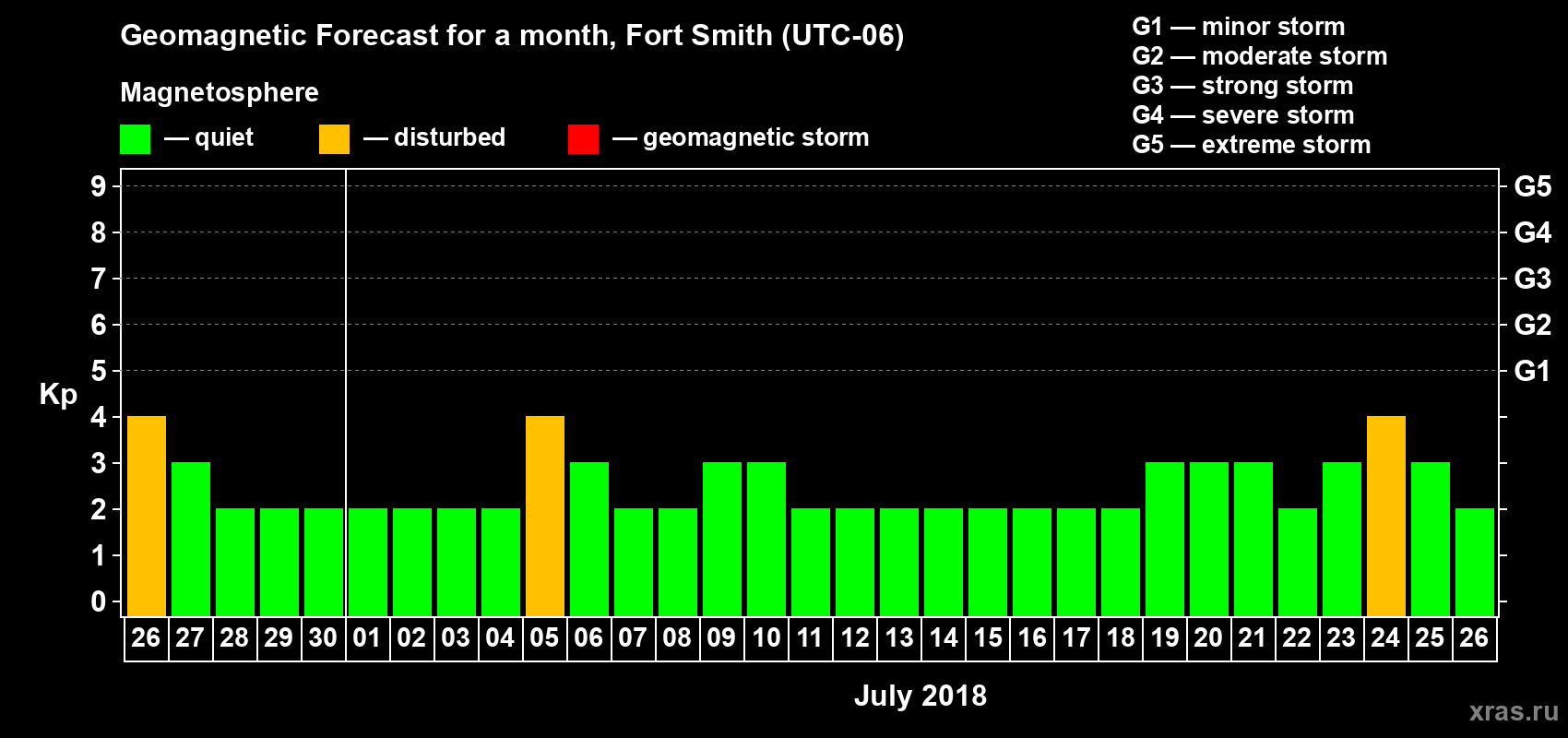Click the July 2018 month label
The height and width of the screenshot is (738, 1568).
tap(921, 696)
